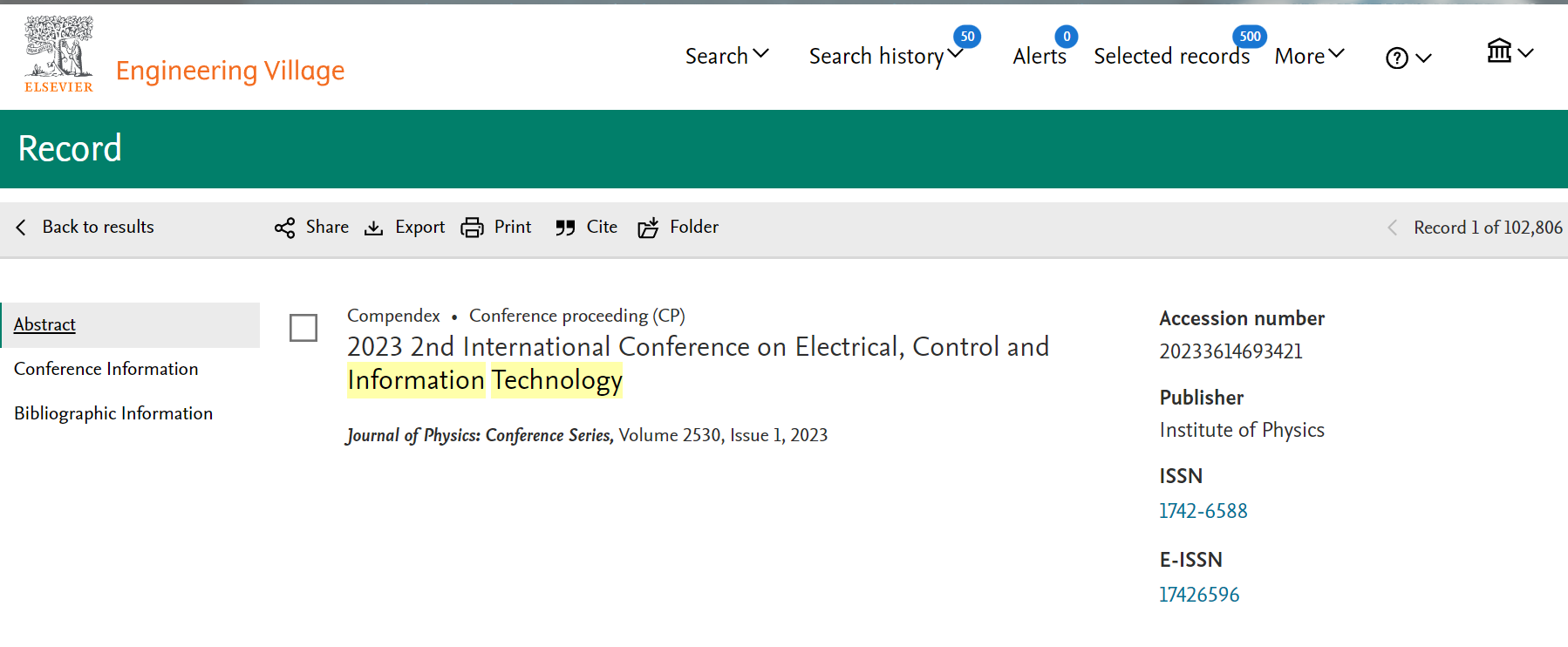
Task: Click the ISSN heading
Action: [1181, 476]
